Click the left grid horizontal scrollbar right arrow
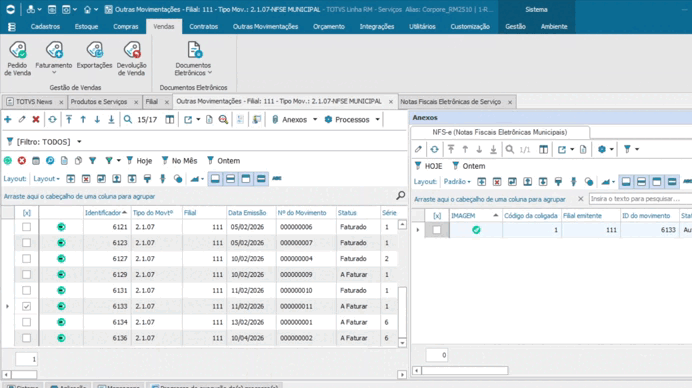This screenshot has height=388, width=692. coord(402,375)
